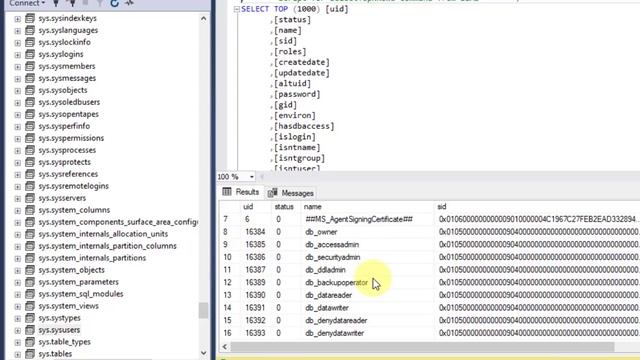Viewport: 640px width, 360px height.
Task: Click the view icon beside sys.sysopentapes
Action: point(30,114)
